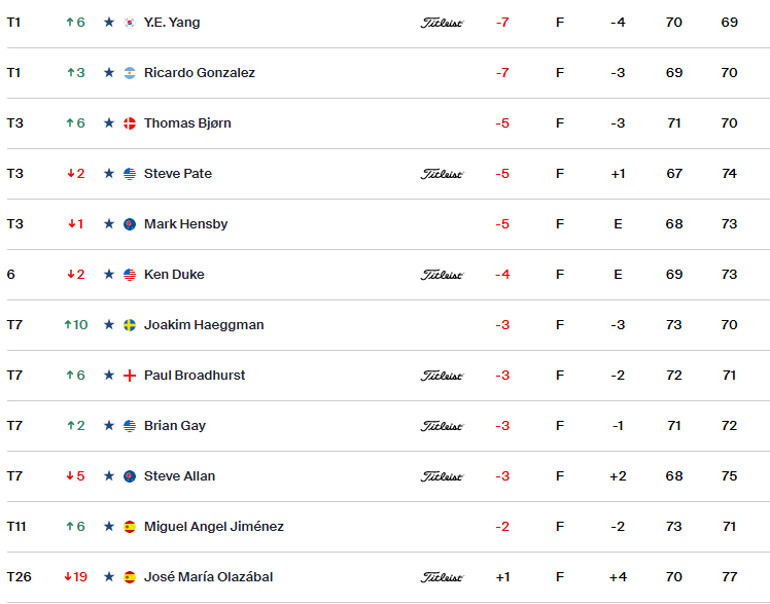Toggle favorite star for Ricardo Gonzalez
Image resolution: width=770 pixels, height=604 pixels.
109,73
